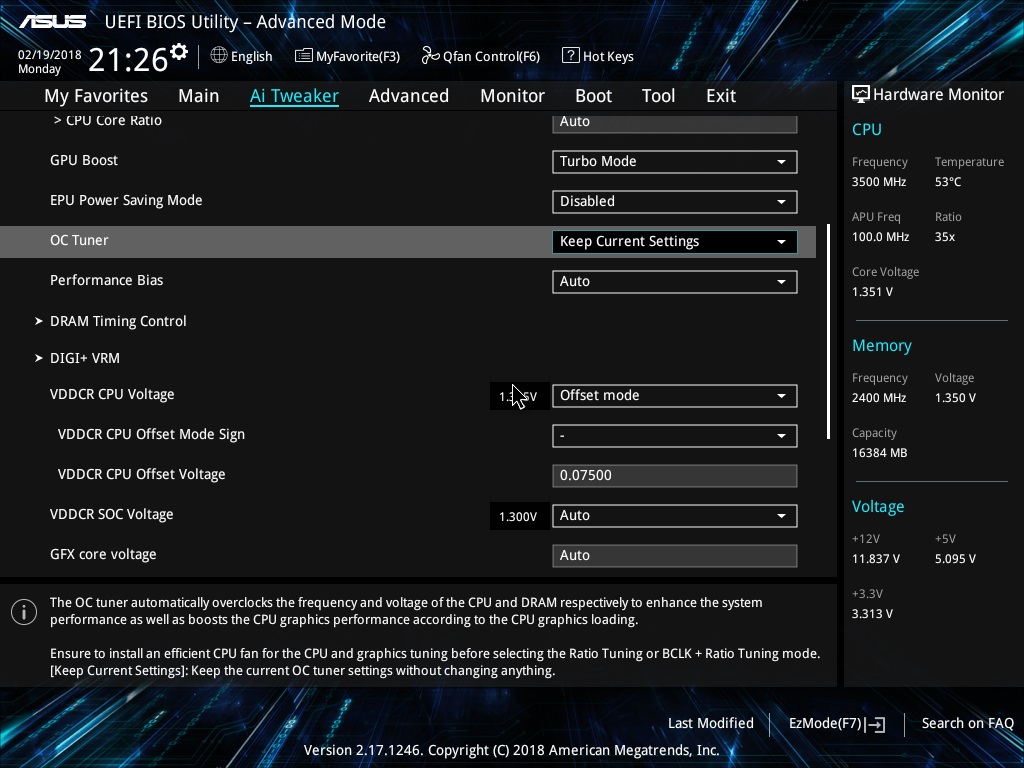Open the OC Tuner dropdown

click(x=675, y=242)
